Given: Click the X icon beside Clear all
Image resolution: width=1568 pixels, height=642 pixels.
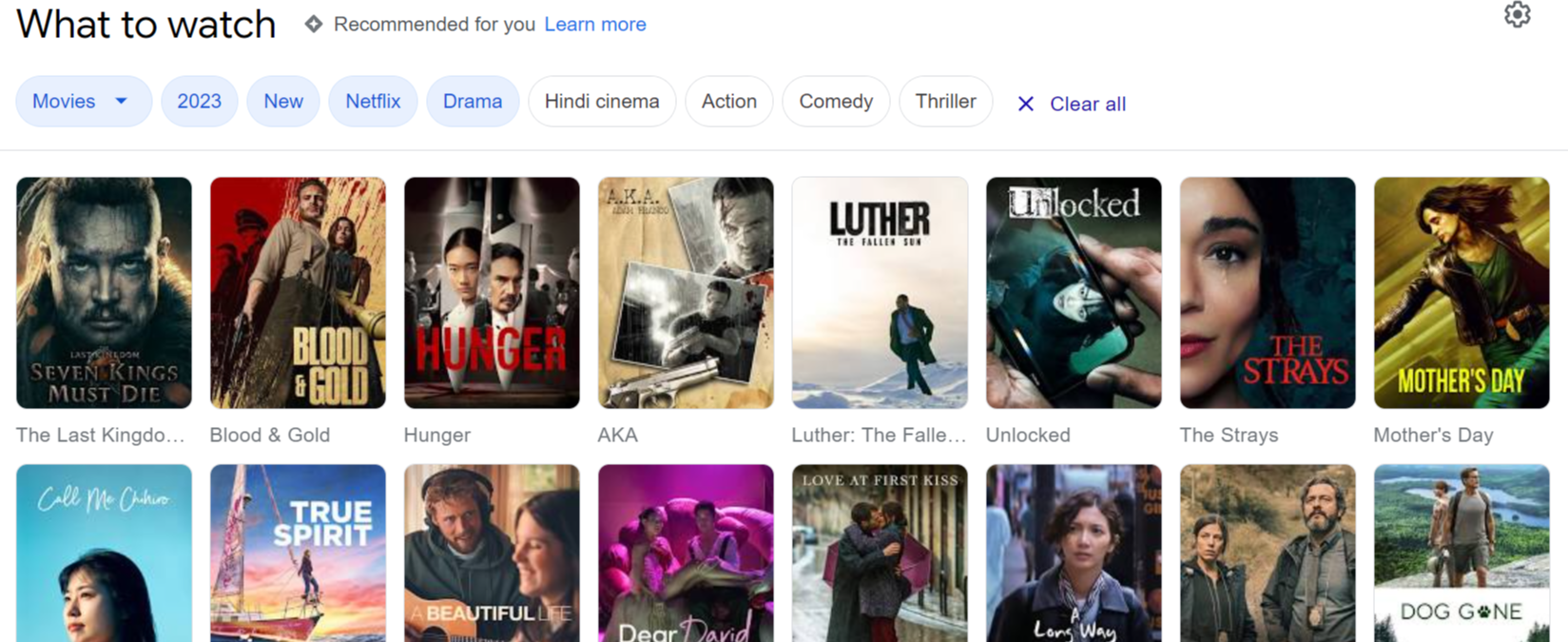Looking at the screenshot, I should [x=1025, y=104].
